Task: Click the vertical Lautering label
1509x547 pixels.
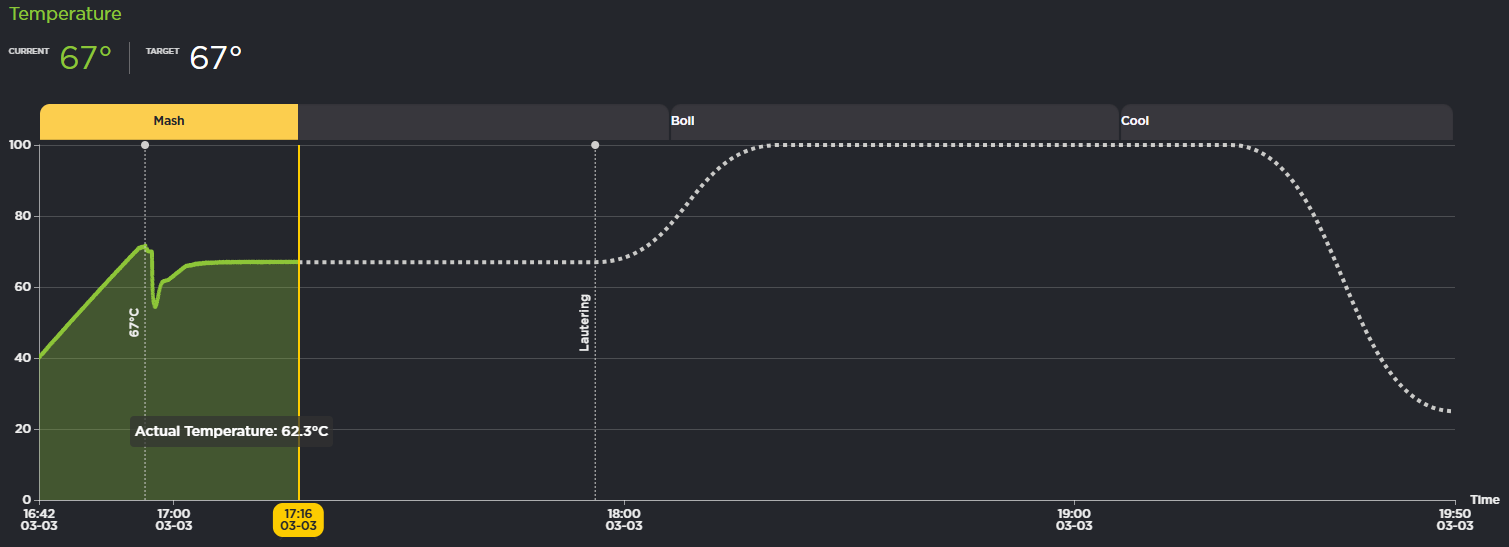Action: pos(585,323)
